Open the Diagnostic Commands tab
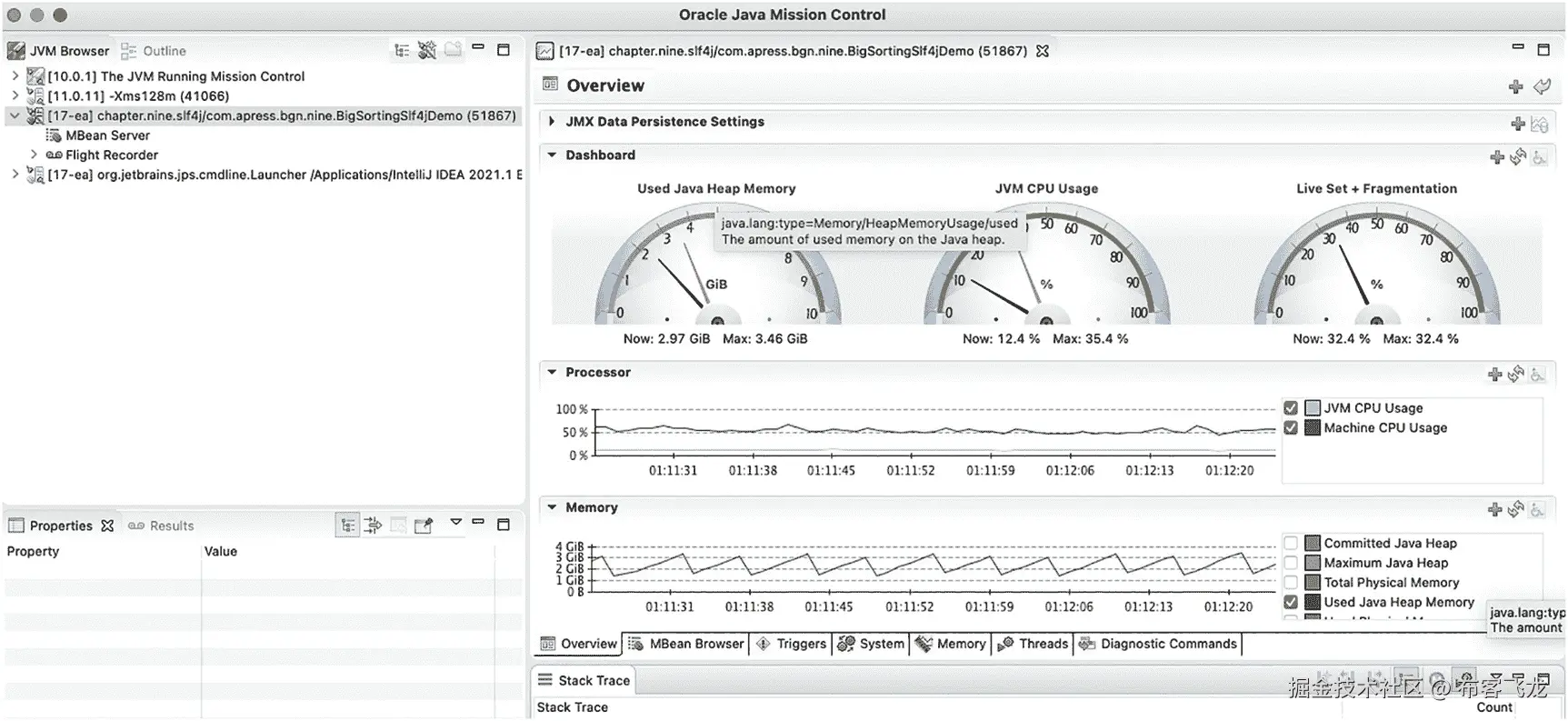 [x=1158, y=644]
